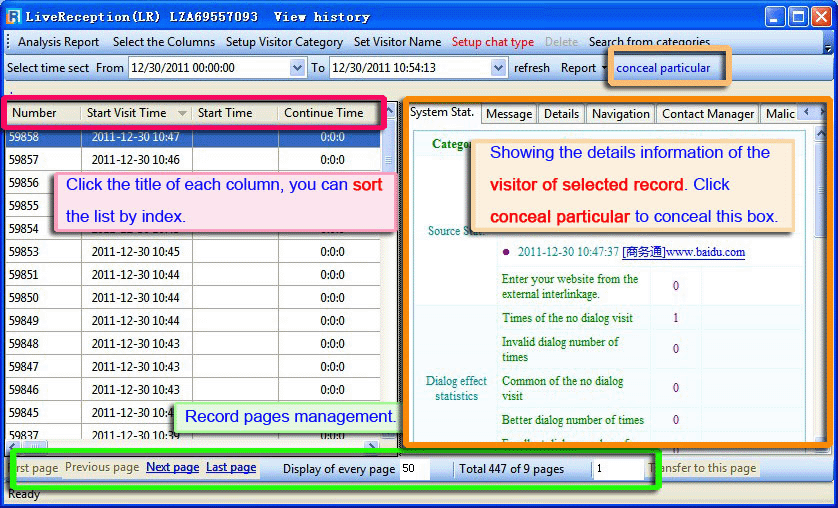Click Transfer to this page

(x=702, y=468)
